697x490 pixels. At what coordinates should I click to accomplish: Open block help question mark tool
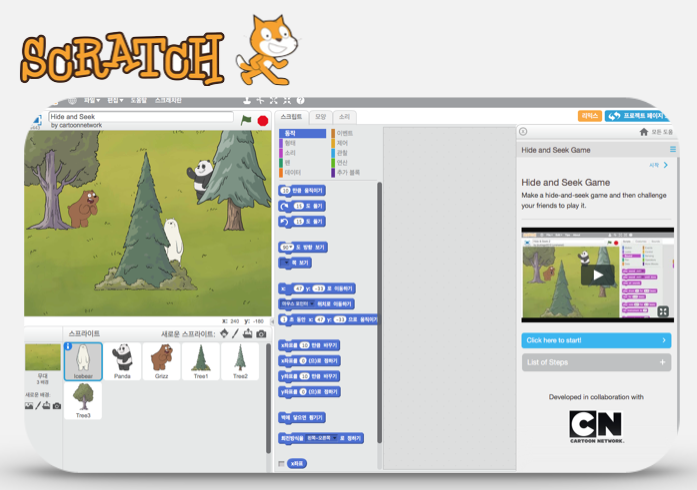[300, 101]
